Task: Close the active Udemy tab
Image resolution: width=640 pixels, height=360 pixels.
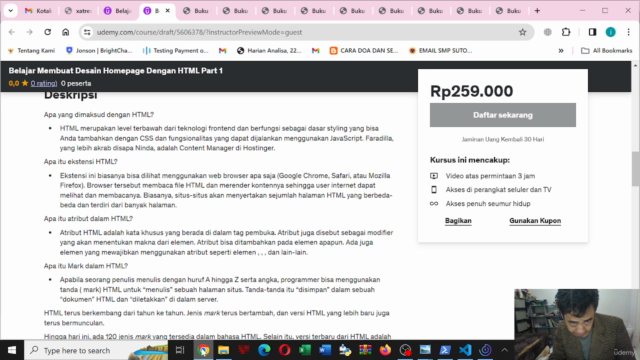Action: coord(167,11)
